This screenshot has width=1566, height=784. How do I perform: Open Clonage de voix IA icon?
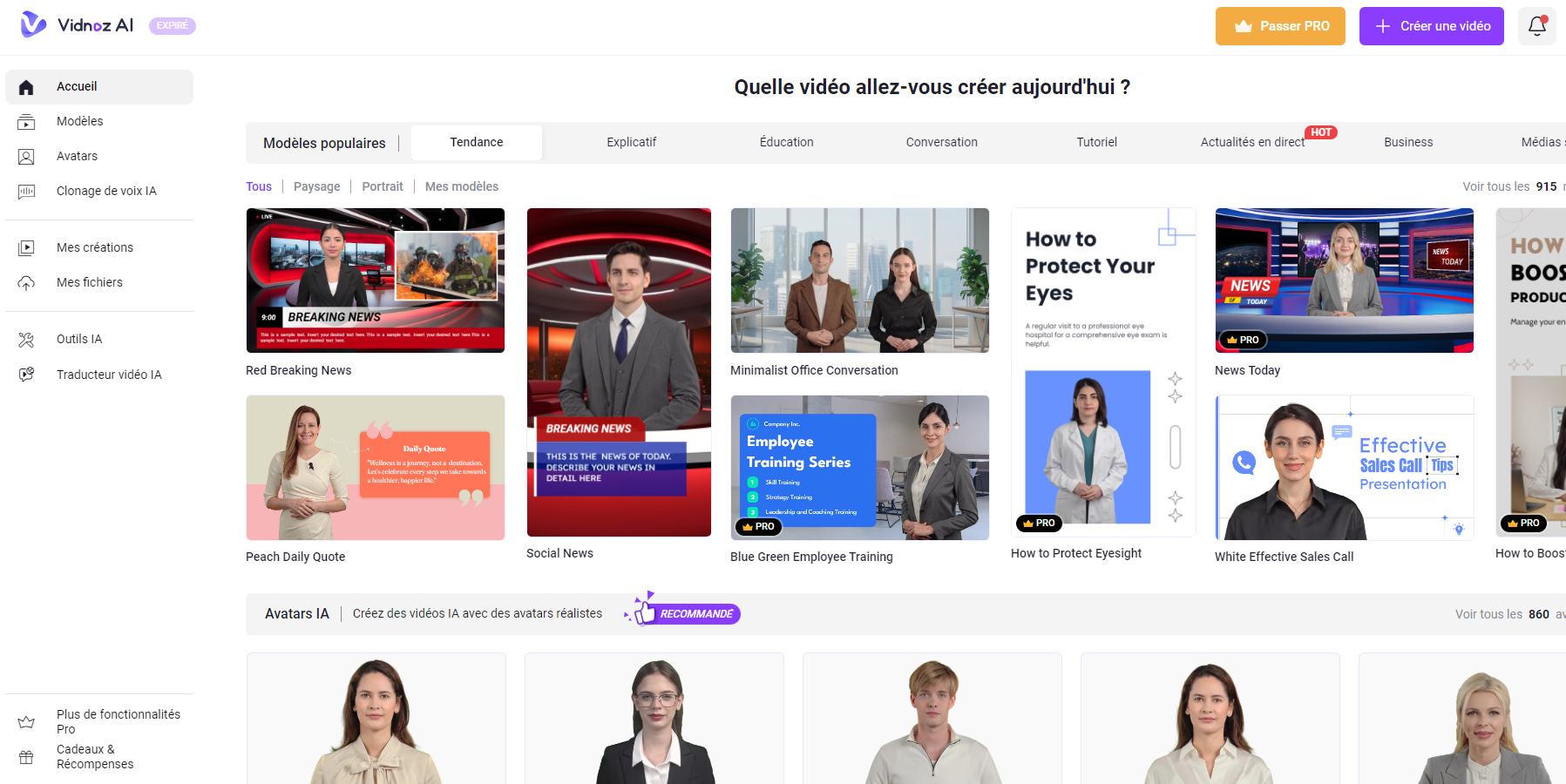(x=27, y=192)
